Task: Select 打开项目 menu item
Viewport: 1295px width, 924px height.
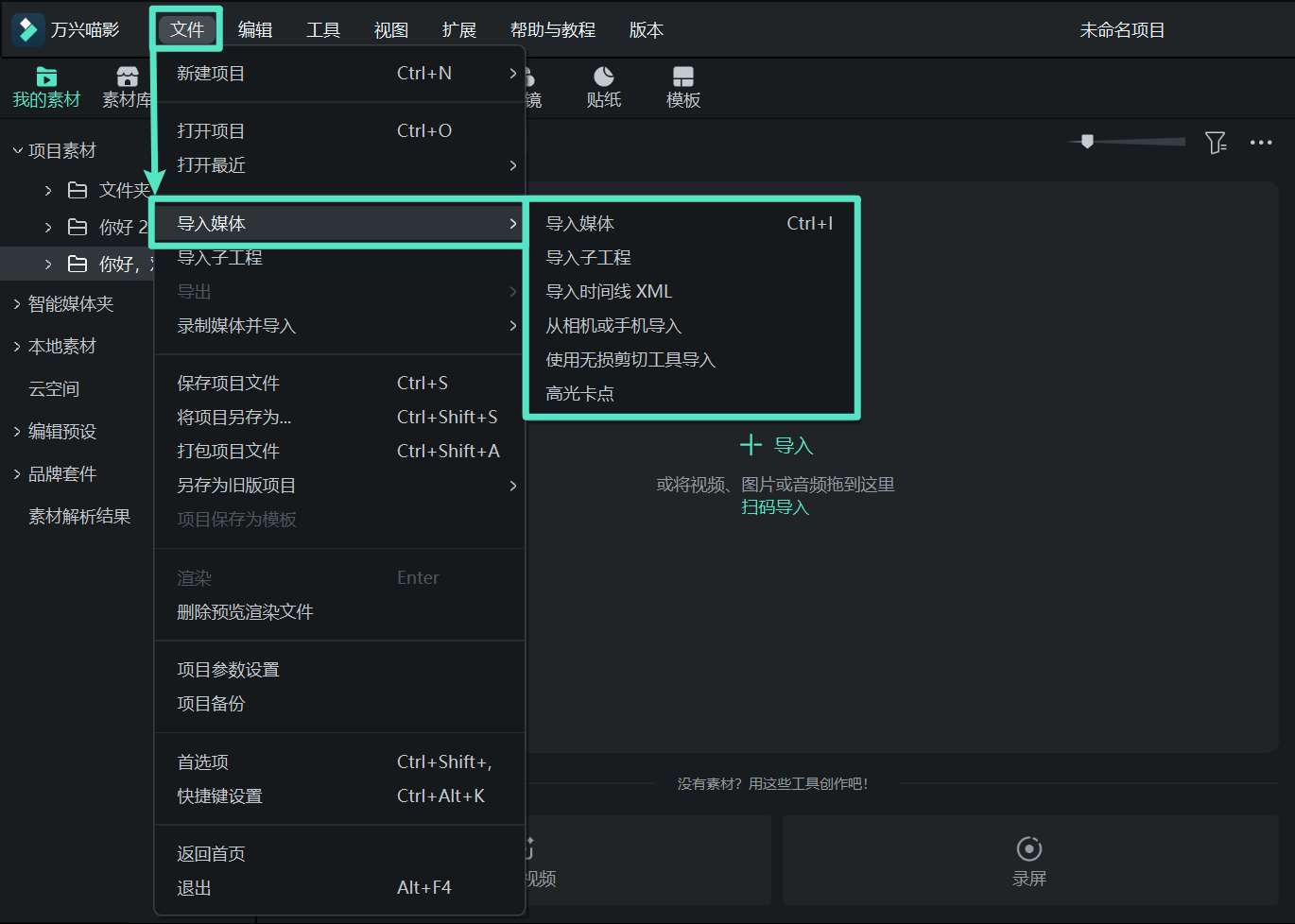Action: [339, 131]
